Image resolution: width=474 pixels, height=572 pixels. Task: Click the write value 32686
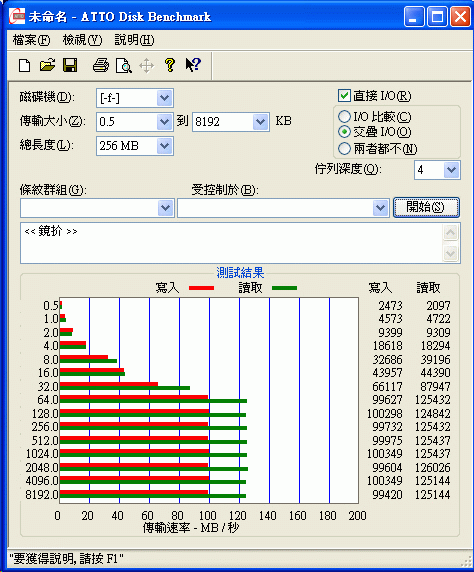pyautogui.click(x=387, y=360)
